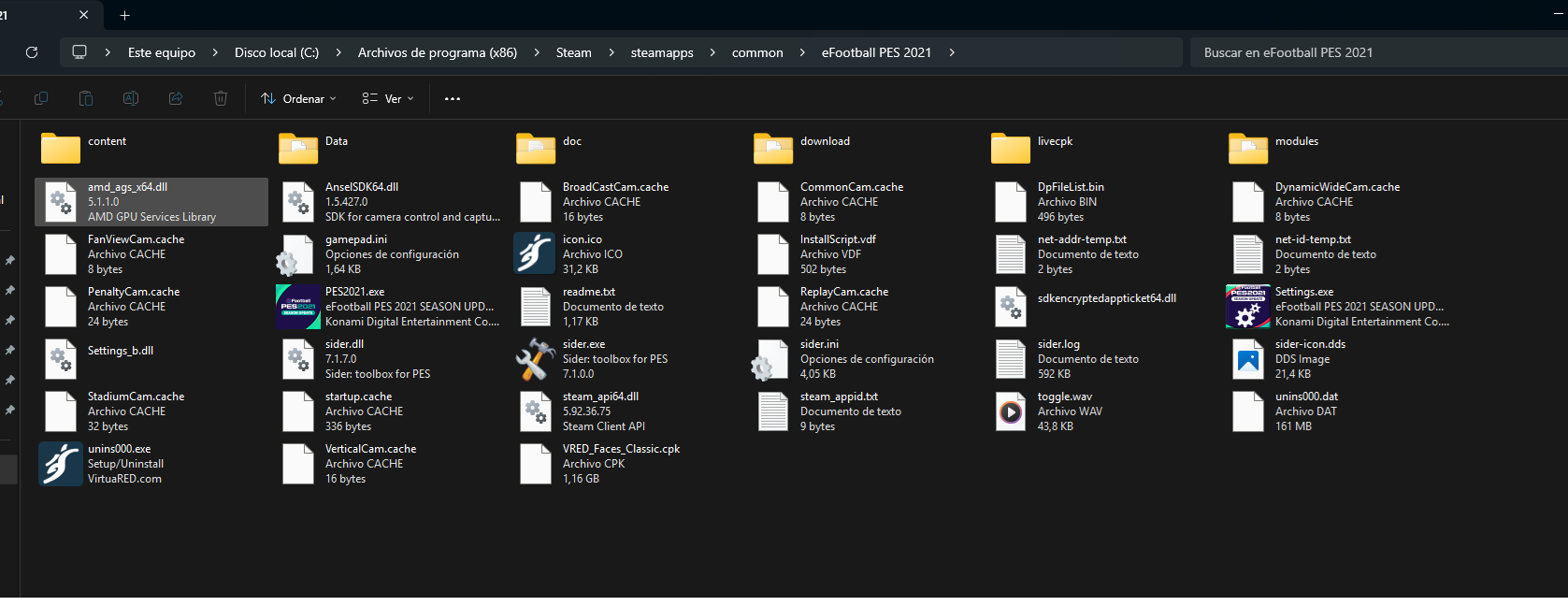Navigate to Archivos de programa (x86) breadcrumb
This screenshot has height=606, width=1568.
click(x=438, y=52)
